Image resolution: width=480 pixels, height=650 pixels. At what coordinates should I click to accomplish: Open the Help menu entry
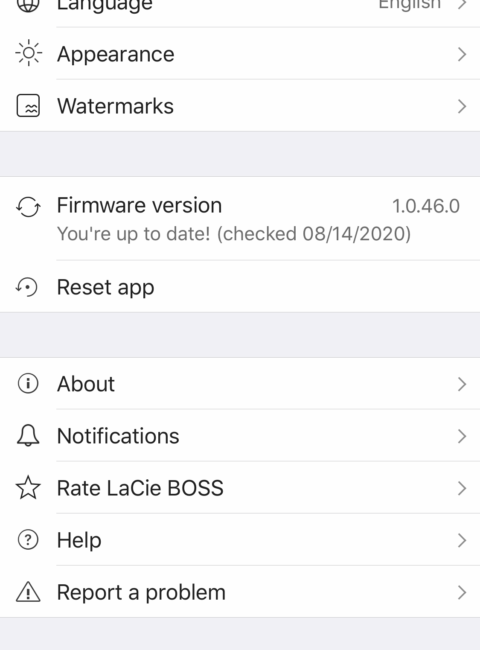(x=240, y=540)
